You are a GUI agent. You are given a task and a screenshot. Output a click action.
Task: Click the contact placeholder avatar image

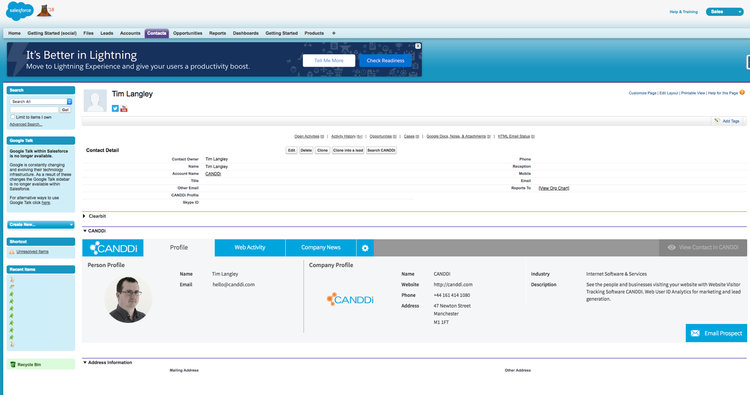coord(95,100)
